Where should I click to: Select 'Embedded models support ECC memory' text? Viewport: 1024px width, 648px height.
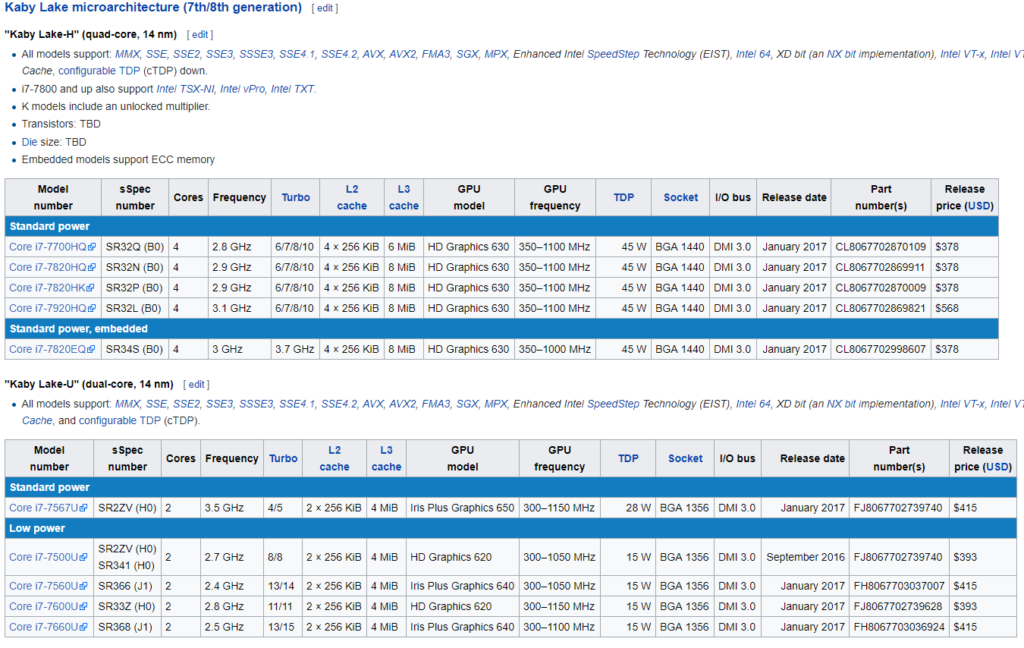pyautogui.click(x=118, y=159)
